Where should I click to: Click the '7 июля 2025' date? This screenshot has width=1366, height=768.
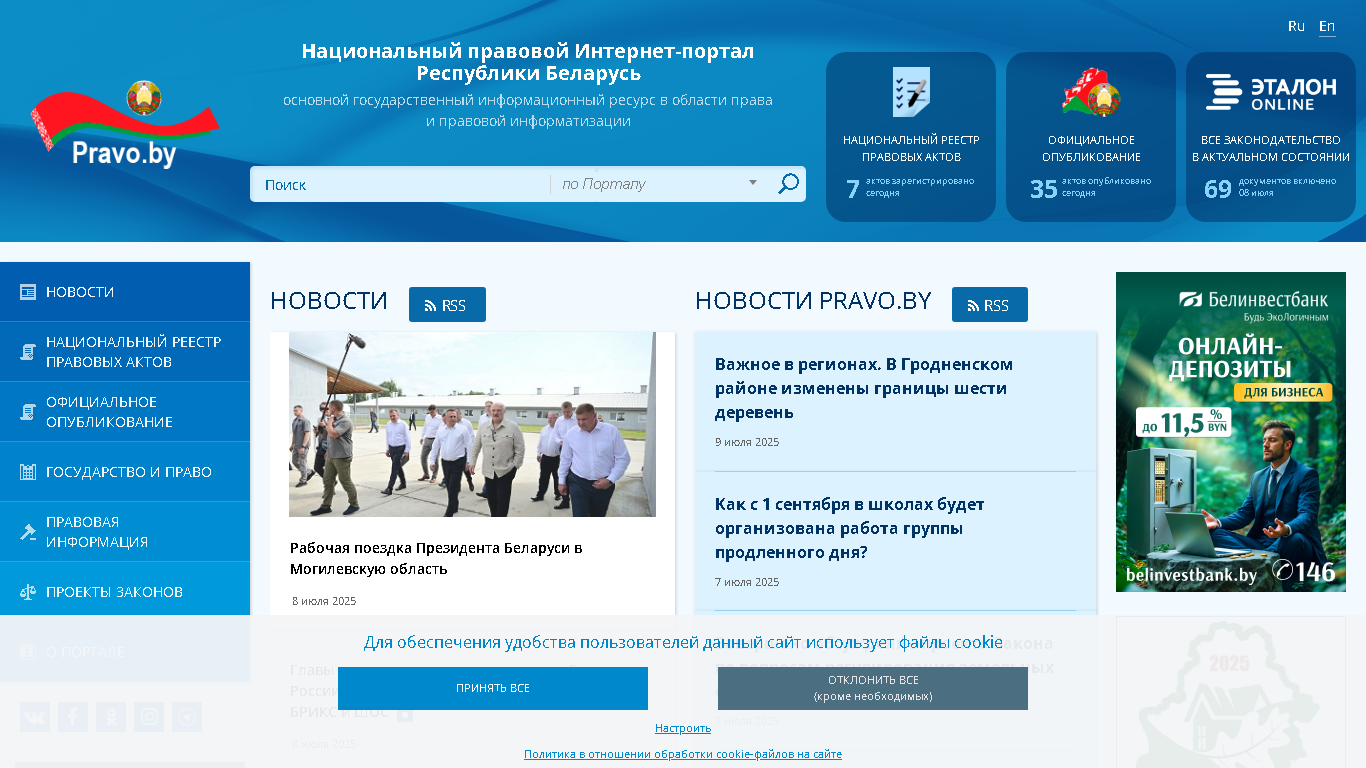point(747,582)
